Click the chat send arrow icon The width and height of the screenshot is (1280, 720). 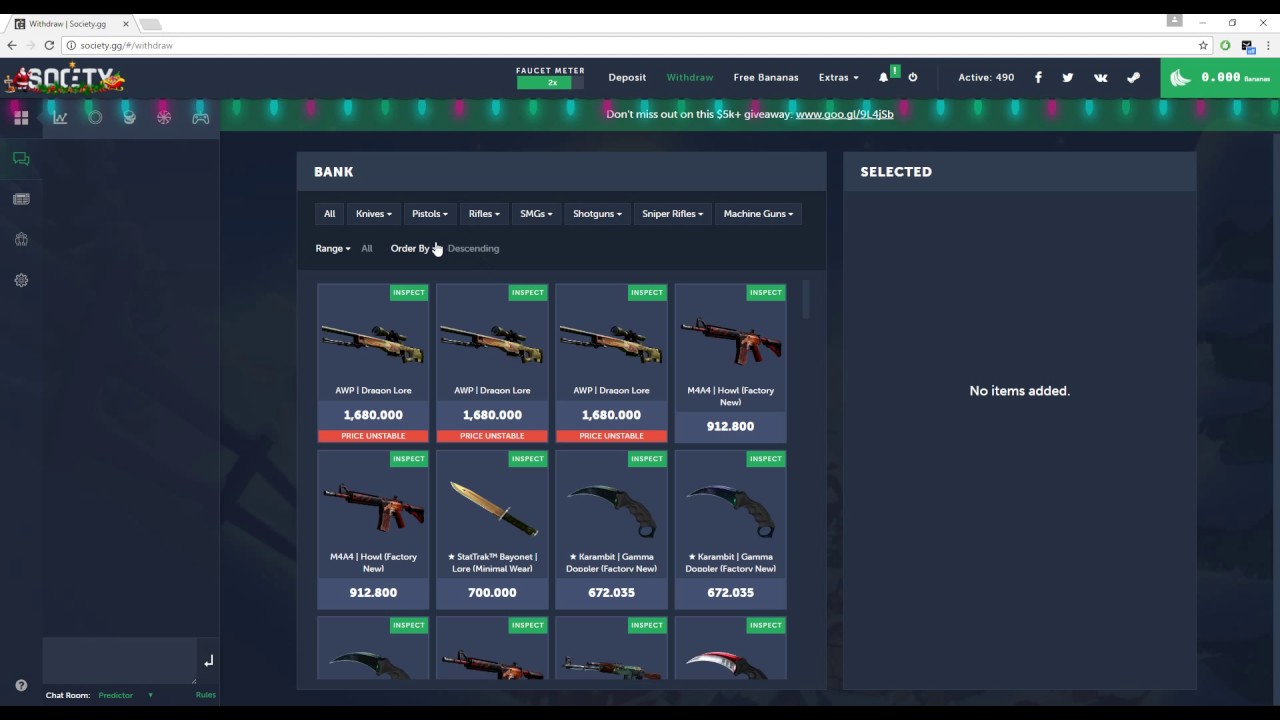[208, 661]
